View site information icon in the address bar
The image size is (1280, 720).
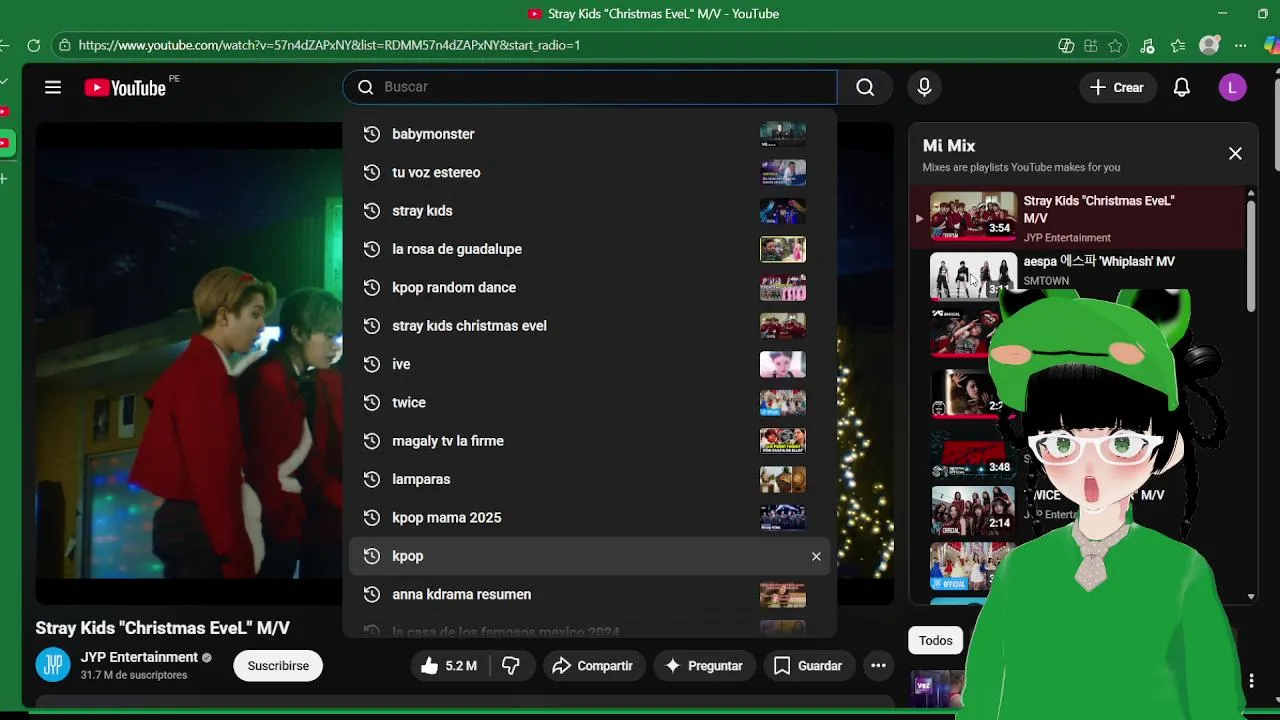click(x=64, y=45)
